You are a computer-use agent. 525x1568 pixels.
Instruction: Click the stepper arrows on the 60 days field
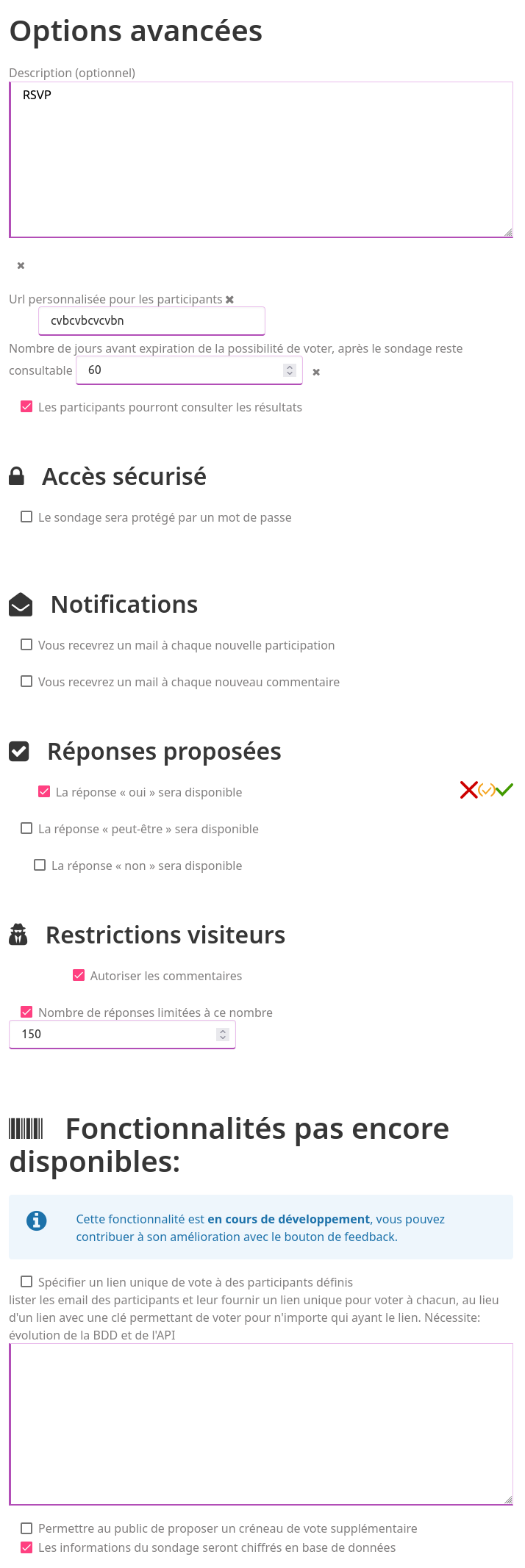(290, 370)
